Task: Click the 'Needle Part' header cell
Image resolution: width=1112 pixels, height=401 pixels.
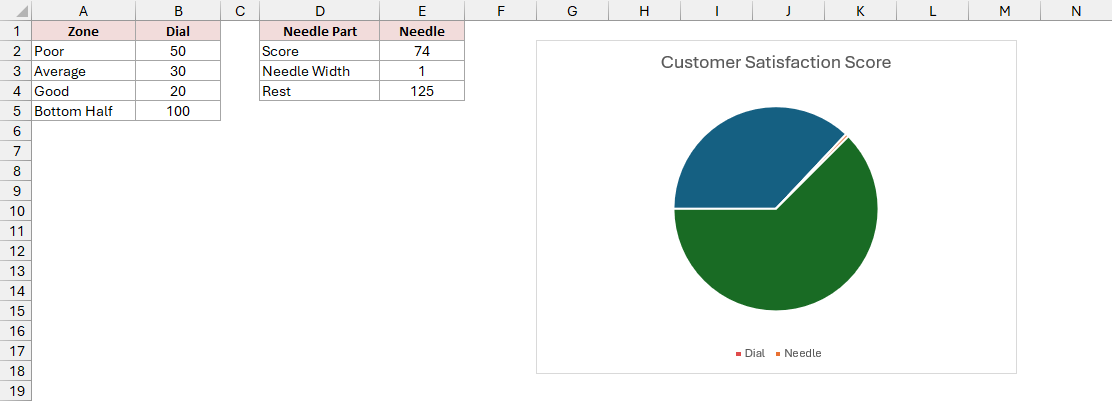Action: click(319, 31)
